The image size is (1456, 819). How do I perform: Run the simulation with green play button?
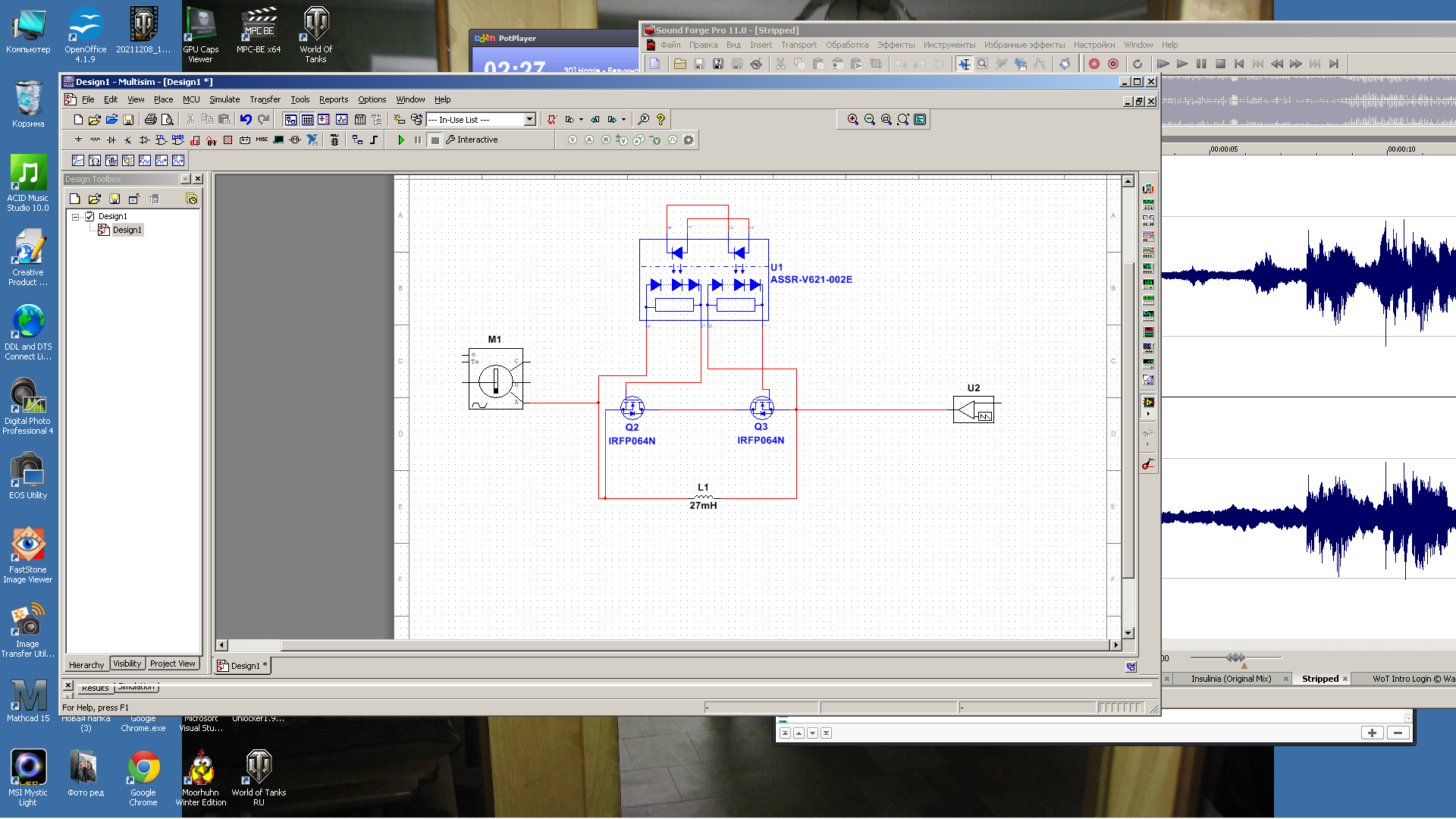pyautogui.click(x=401, y=140)
